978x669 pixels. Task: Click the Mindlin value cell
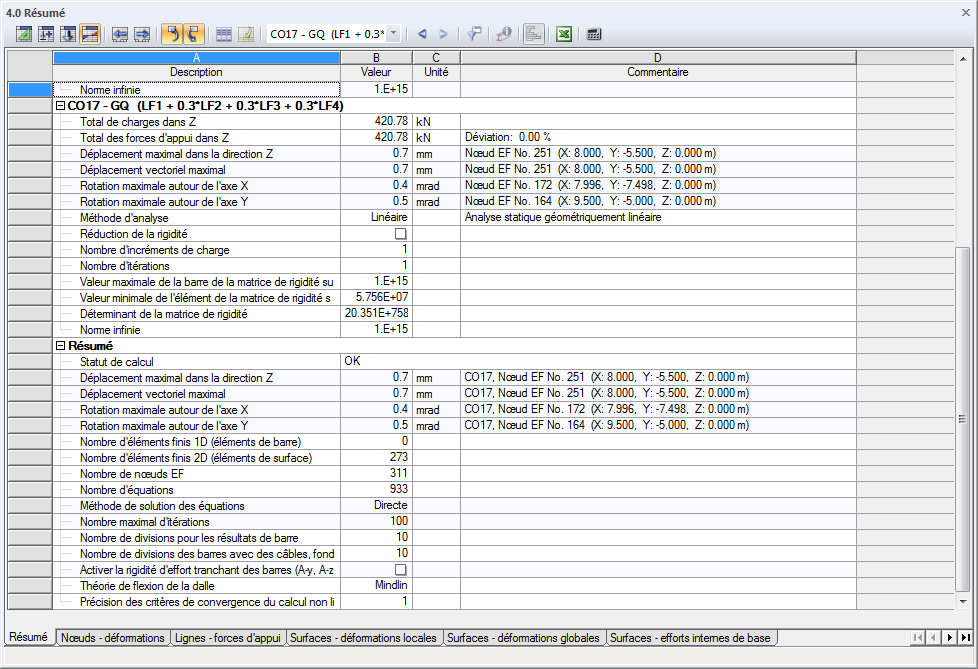[x=377, y=585]
